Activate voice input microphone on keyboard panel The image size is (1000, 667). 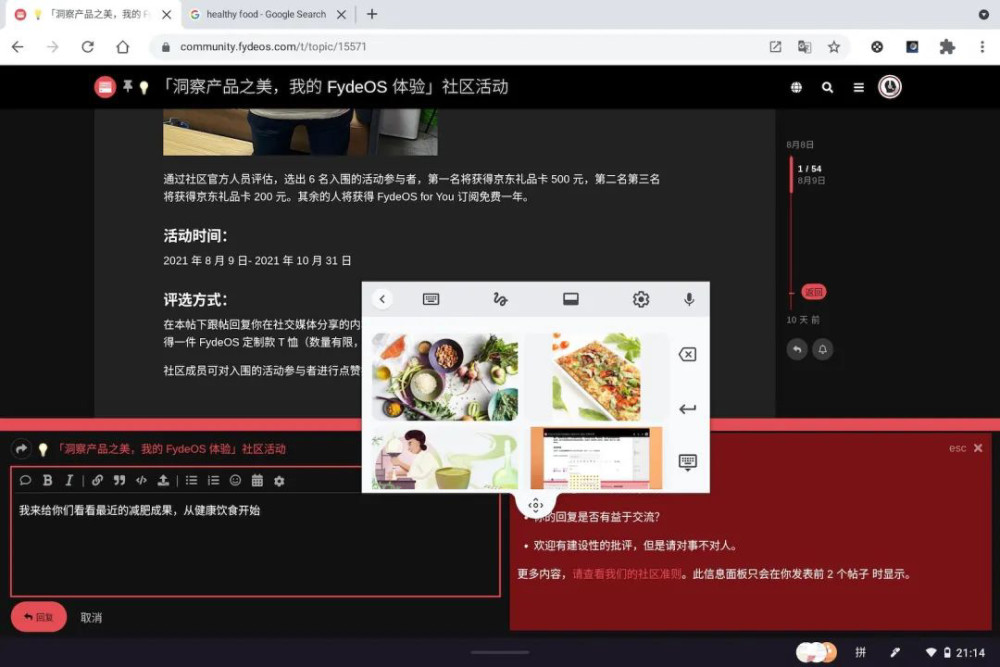click(x=689, y=299)
